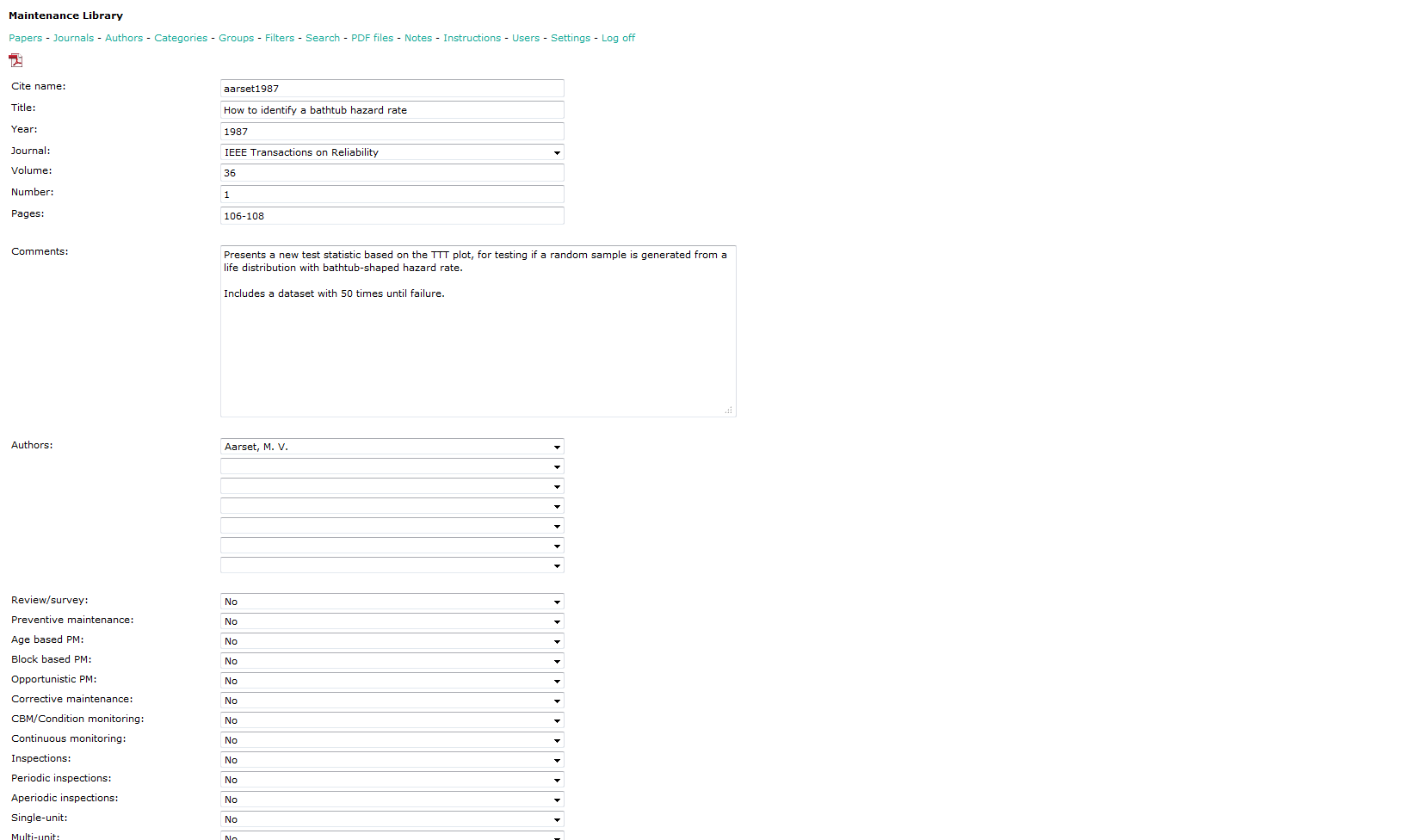Click the Log off link
The image size is (1420, 840).
coord(618,38)
